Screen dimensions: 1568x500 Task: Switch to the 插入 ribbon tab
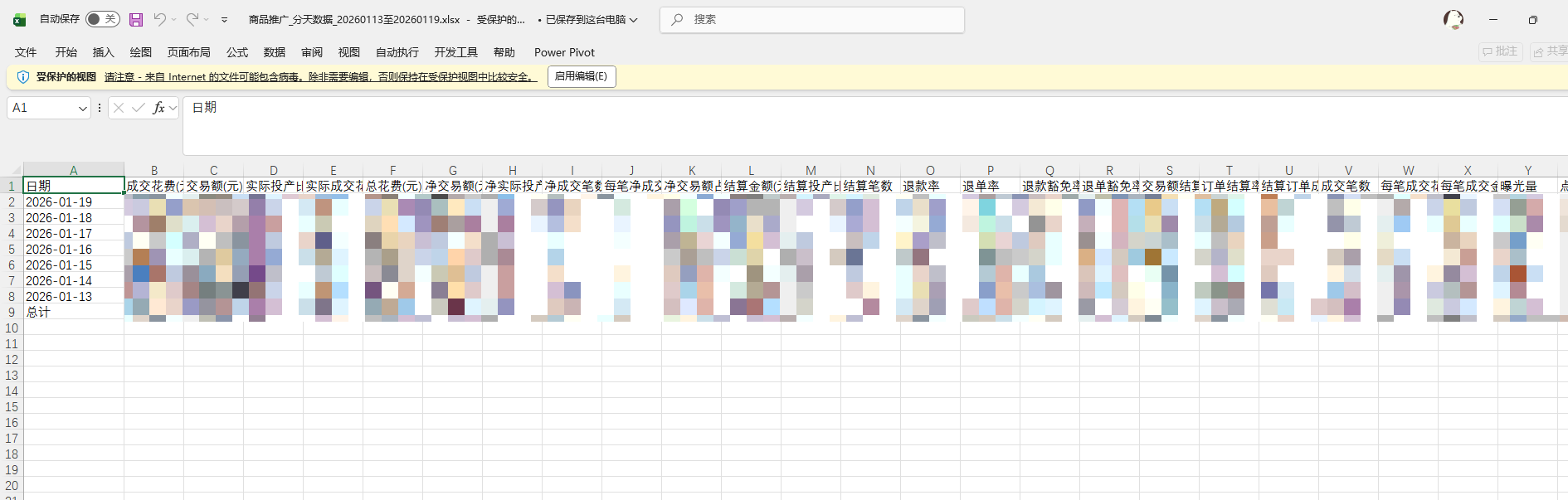[x=104, y=52]
